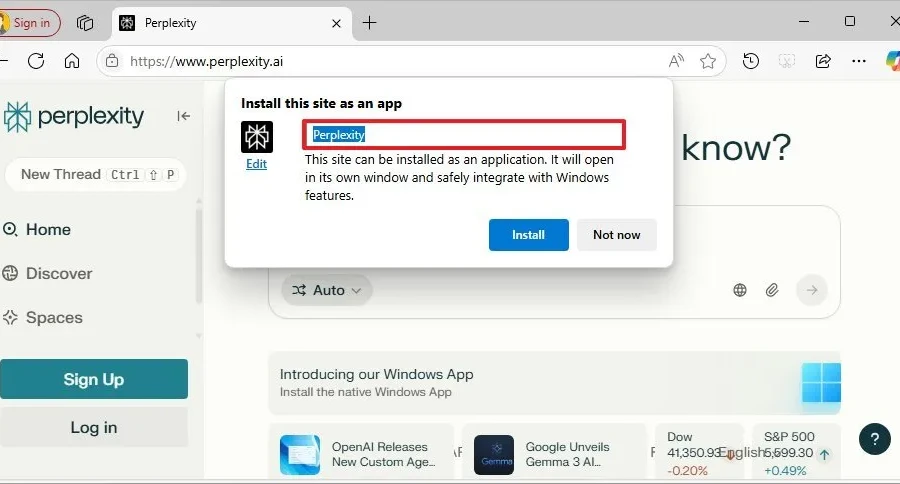The width and height of the screenshot is (900, 484).
Task: Click the sidebar scrollbar
Action: [x=199, y=255]
